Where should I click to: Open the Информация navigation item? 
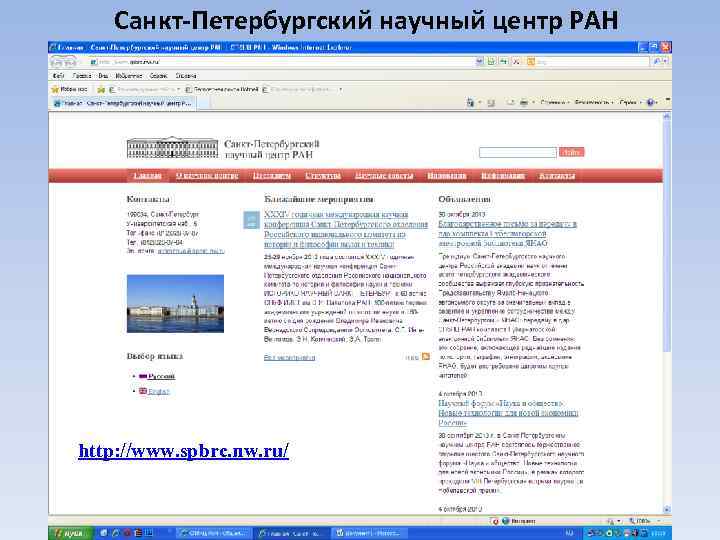click(503, 176)
